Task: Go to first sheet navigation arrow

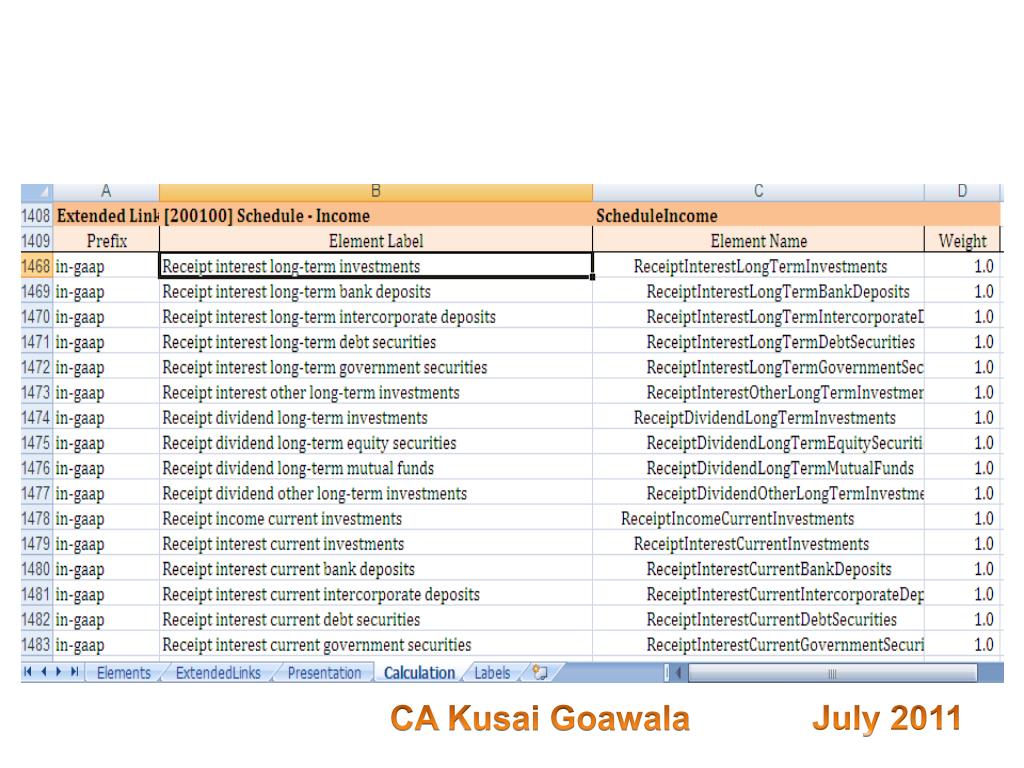Action: point(27,671)
